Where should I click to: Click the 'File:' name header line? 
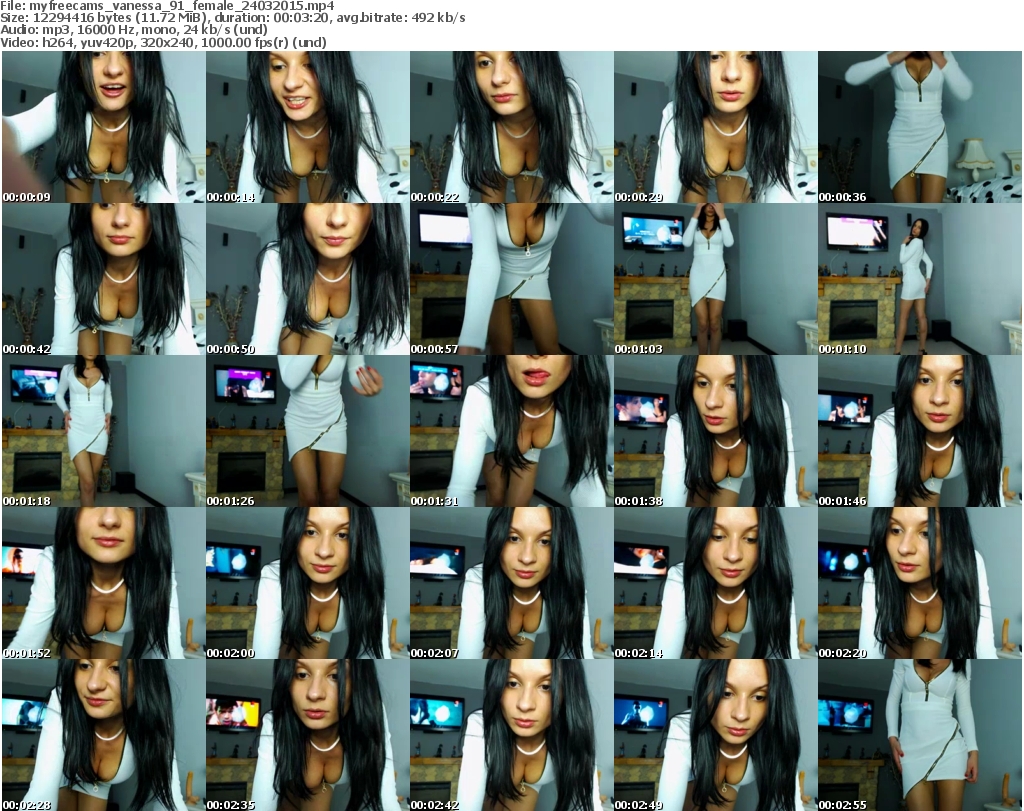coord(167,6)
